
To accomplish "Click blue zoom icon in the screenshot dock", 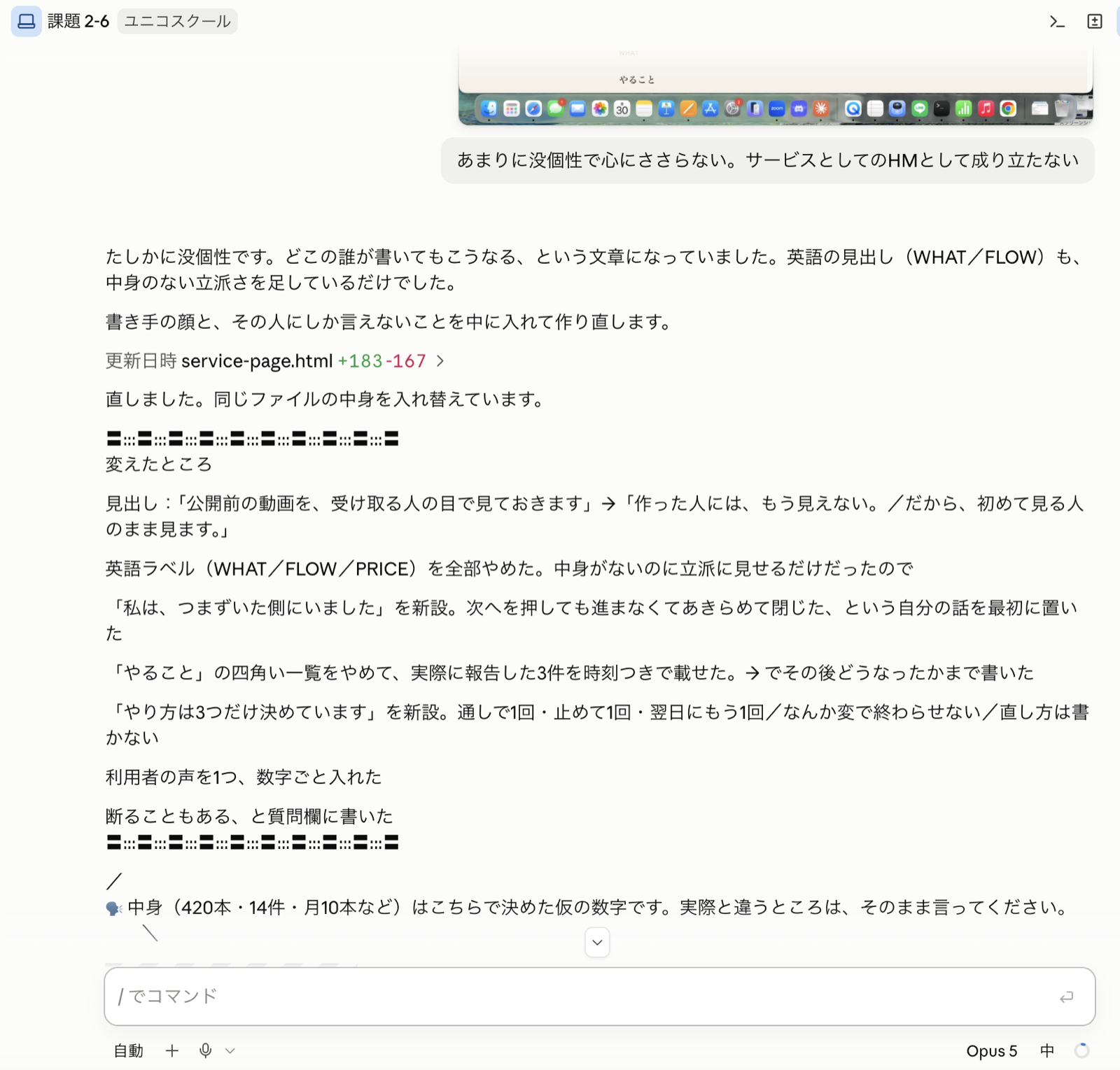I will (777, 108).
